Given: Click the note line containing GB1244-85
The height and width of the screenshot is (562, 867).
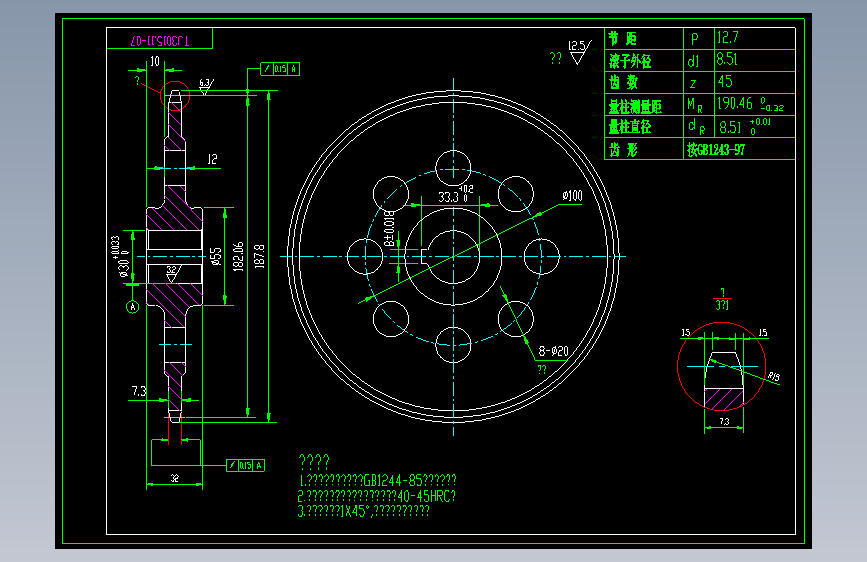Looking at the screenshot, I should pyautogui.click(x=378, y=480).
